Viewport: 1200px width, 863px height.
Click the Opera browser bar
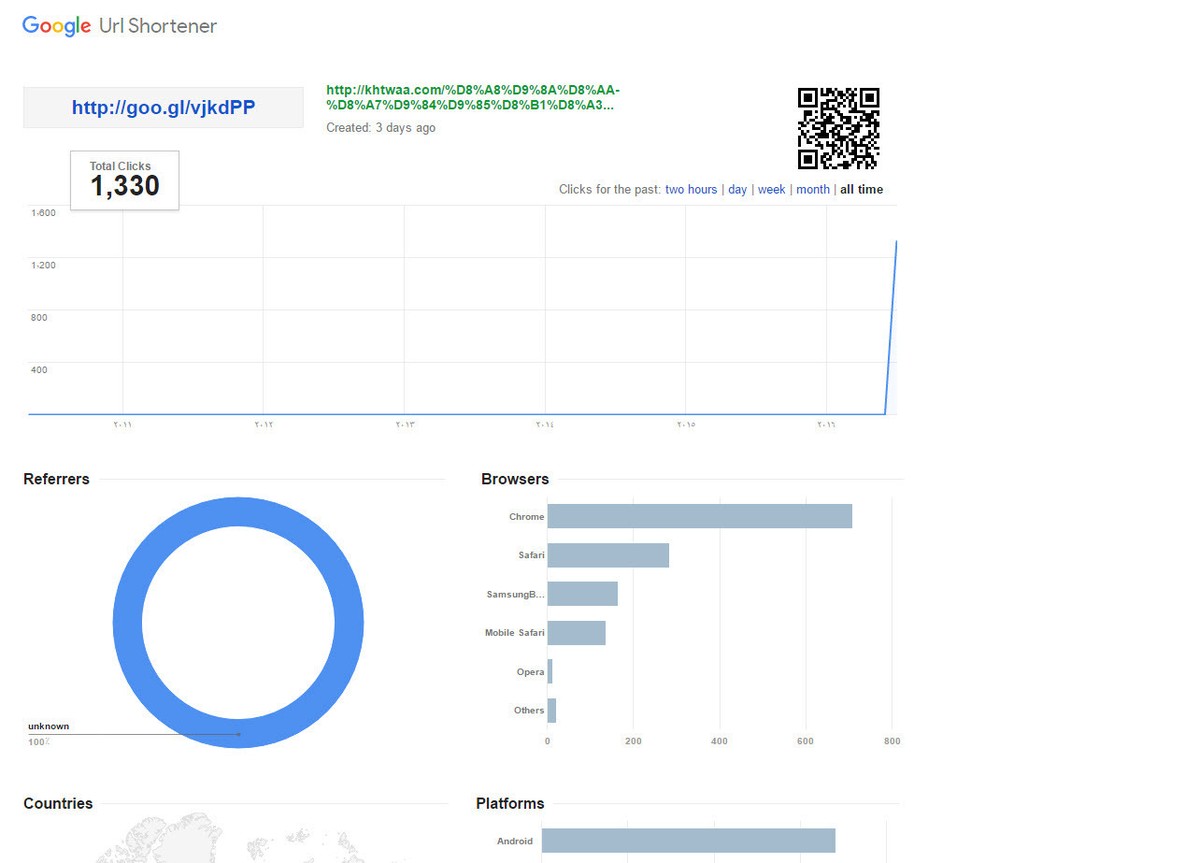pyautogui.click(x=550, y=671)
